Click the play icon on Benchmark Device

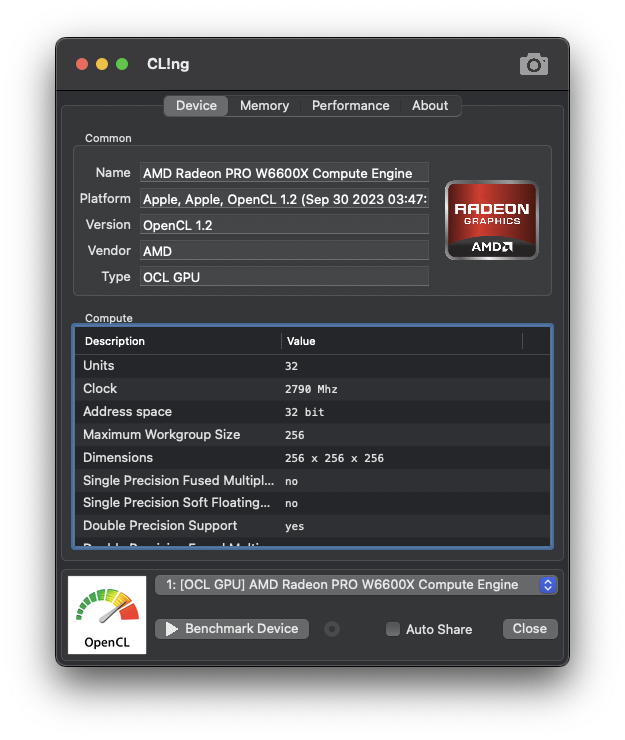click(x=171, y=629)
